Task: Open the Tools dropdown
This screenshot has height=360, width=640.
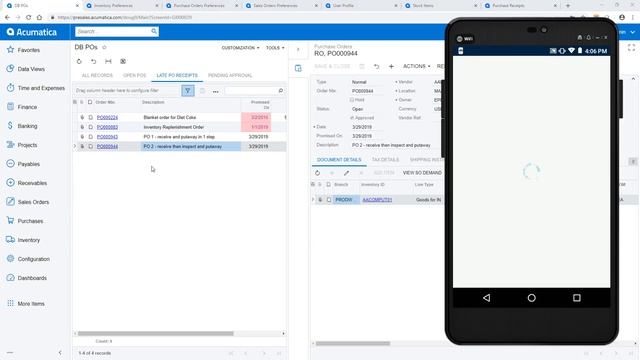Action: pos(275,48)
